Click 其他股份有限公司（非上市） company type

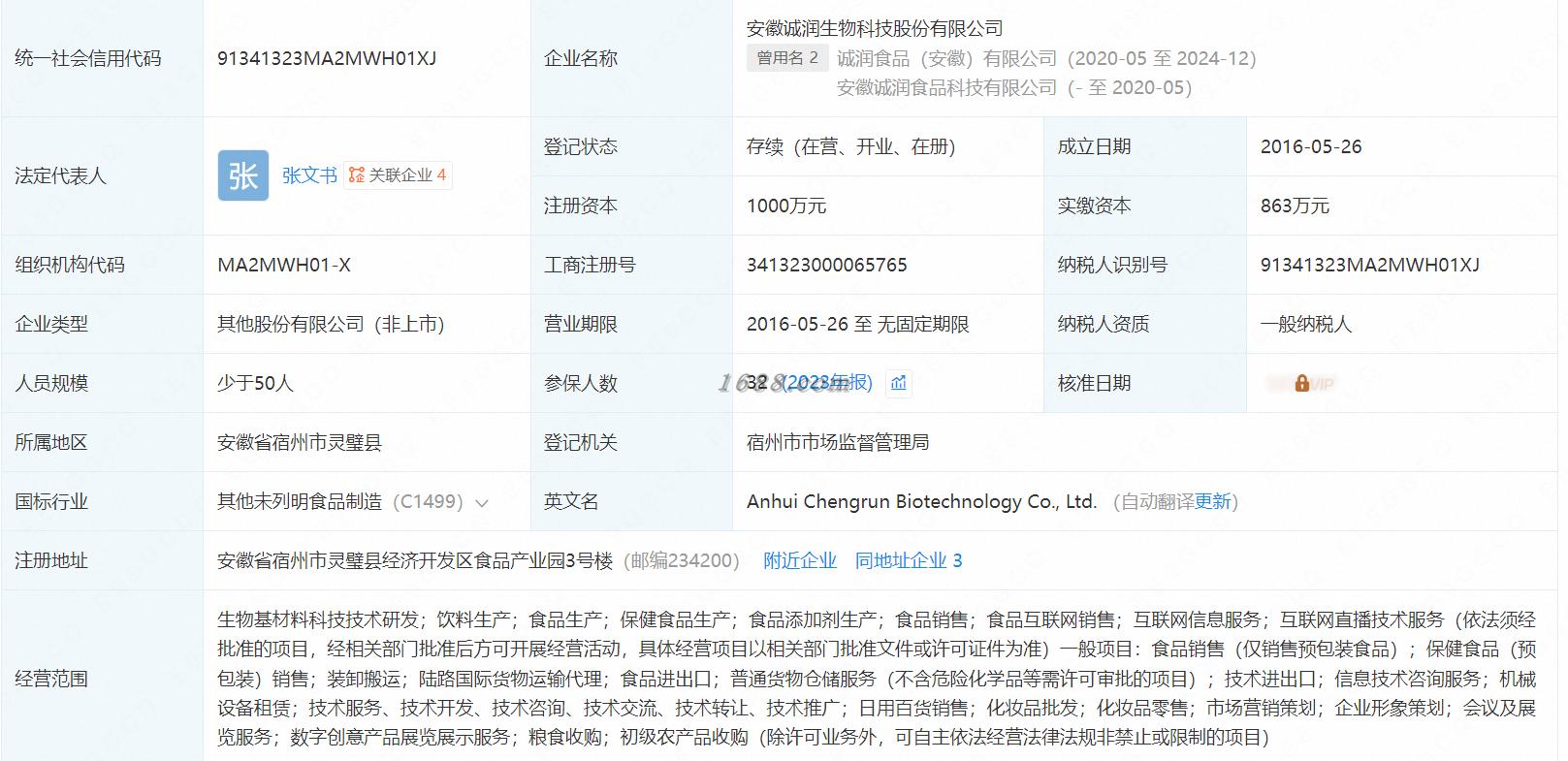click(331, 324)
